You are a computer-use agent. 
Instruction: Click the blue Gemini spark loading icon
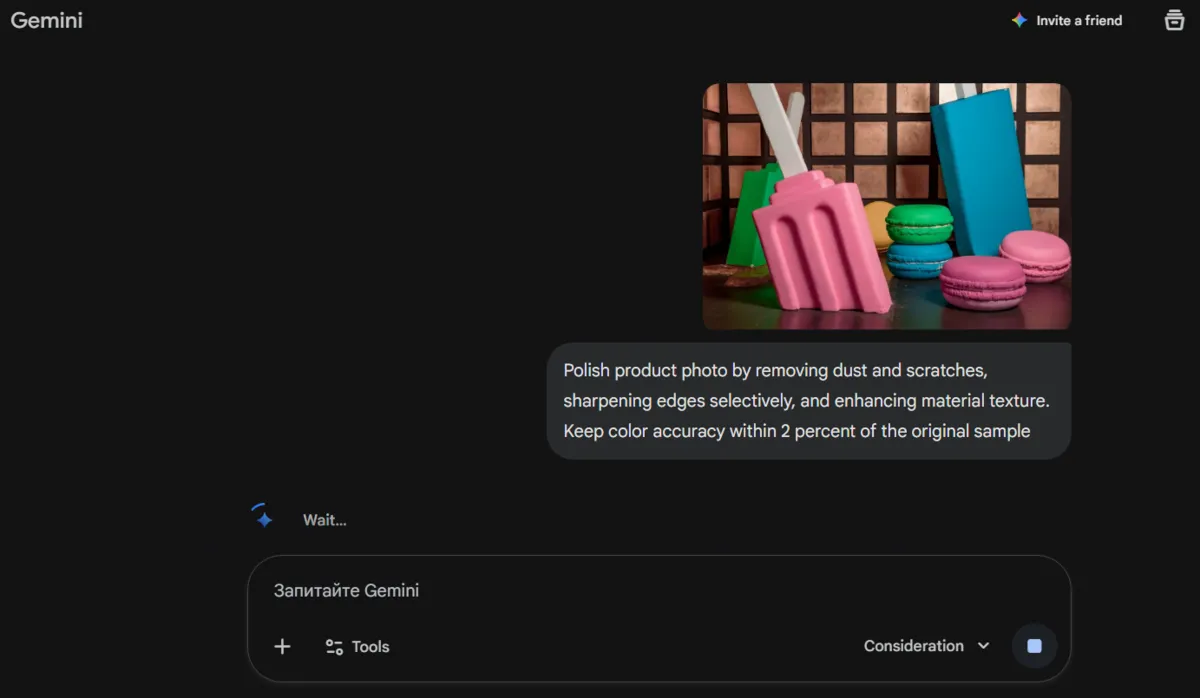coord(264,519)
